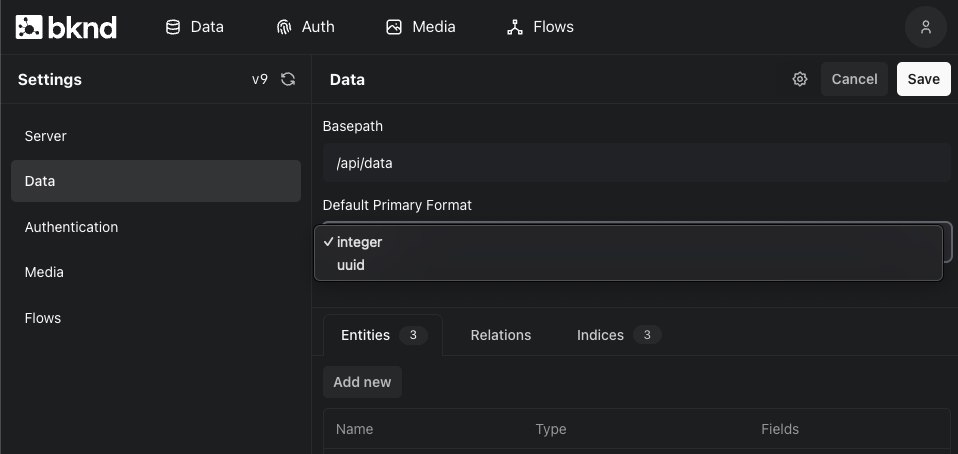The image size is (958, 454).
Task: Switch to the Entities tab
Action: coord(382,335)
